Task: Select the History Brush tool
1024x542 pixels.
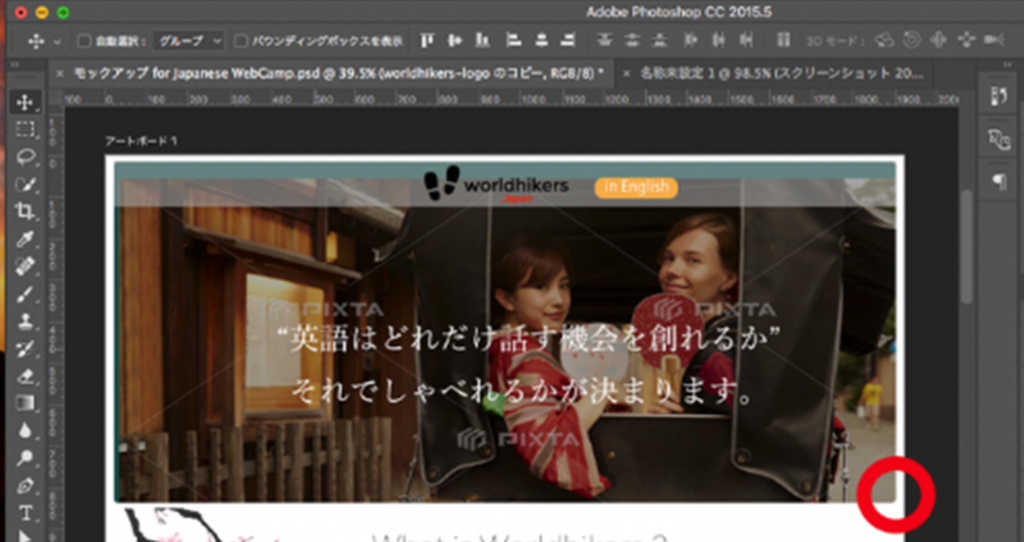Action: pos(25,348)
